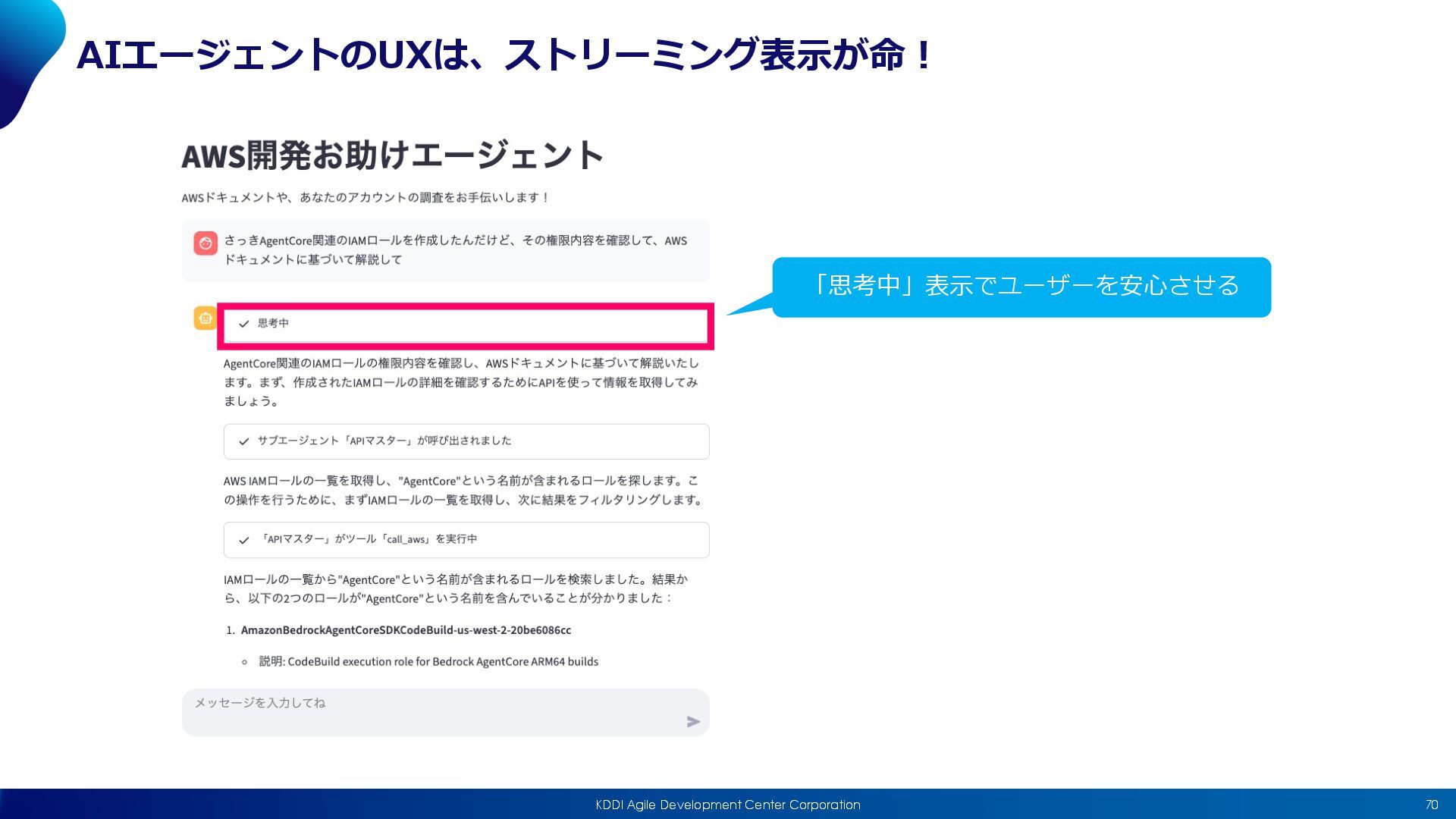Click the reply paragraph starting AgentCore関連のIAMロールの権限内容を確認し
The width and height of the screenshot is (1456, 819).
tap(461, 382)
